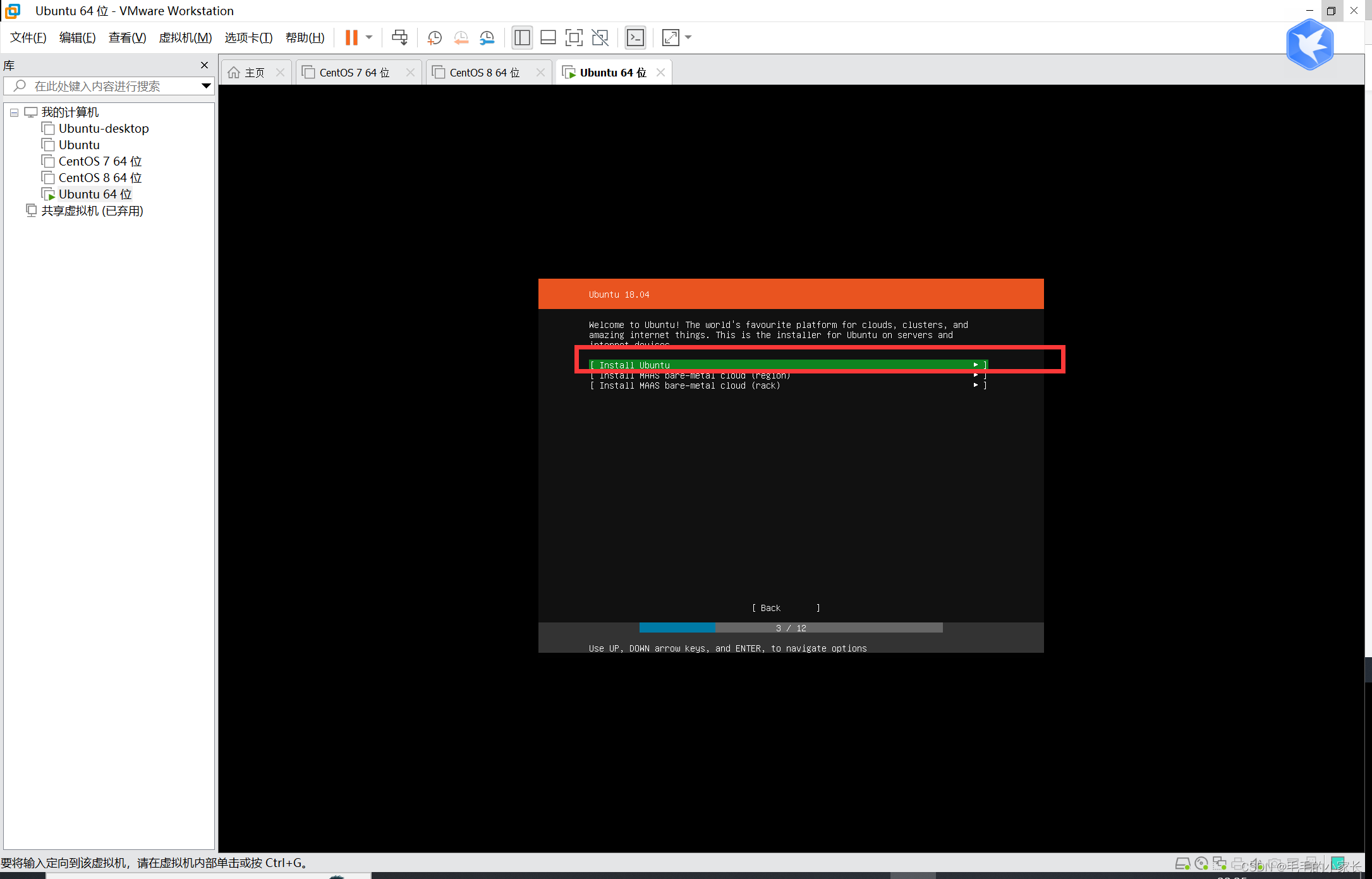Viewport: 1372px width, 879px height.
Task: Click the VMware Workstation title bar logo
Action: click(13, 11)
